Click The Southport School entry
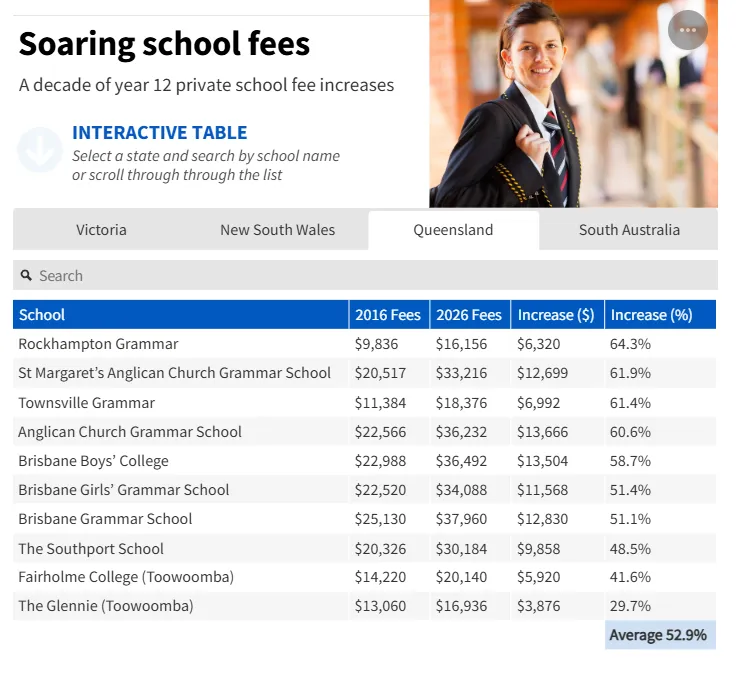This screenshot has width=741, height=690. (91, 549)
